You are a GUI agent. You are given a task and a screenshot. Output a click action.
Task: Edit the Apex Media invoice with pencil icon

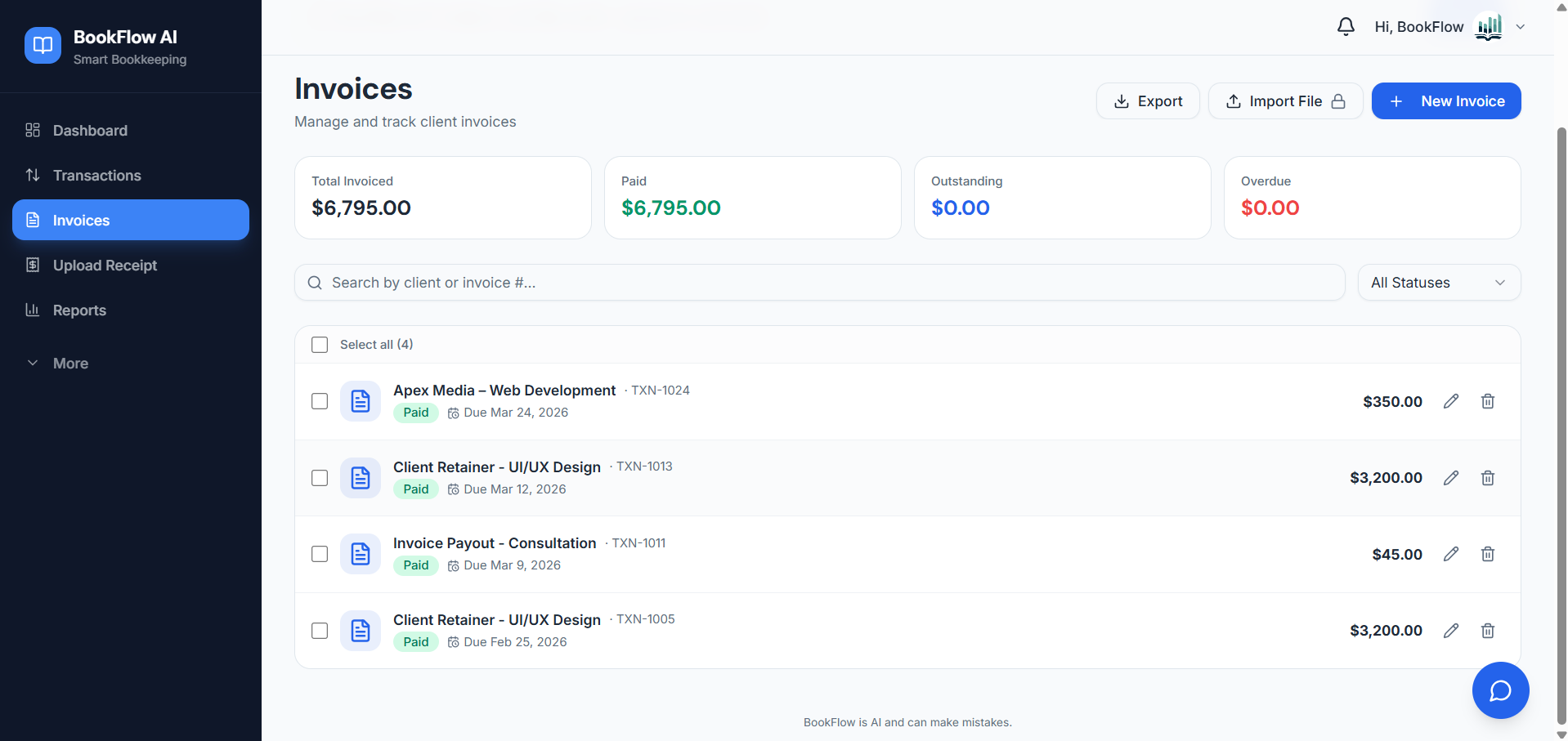click(x=1451, y=401)
